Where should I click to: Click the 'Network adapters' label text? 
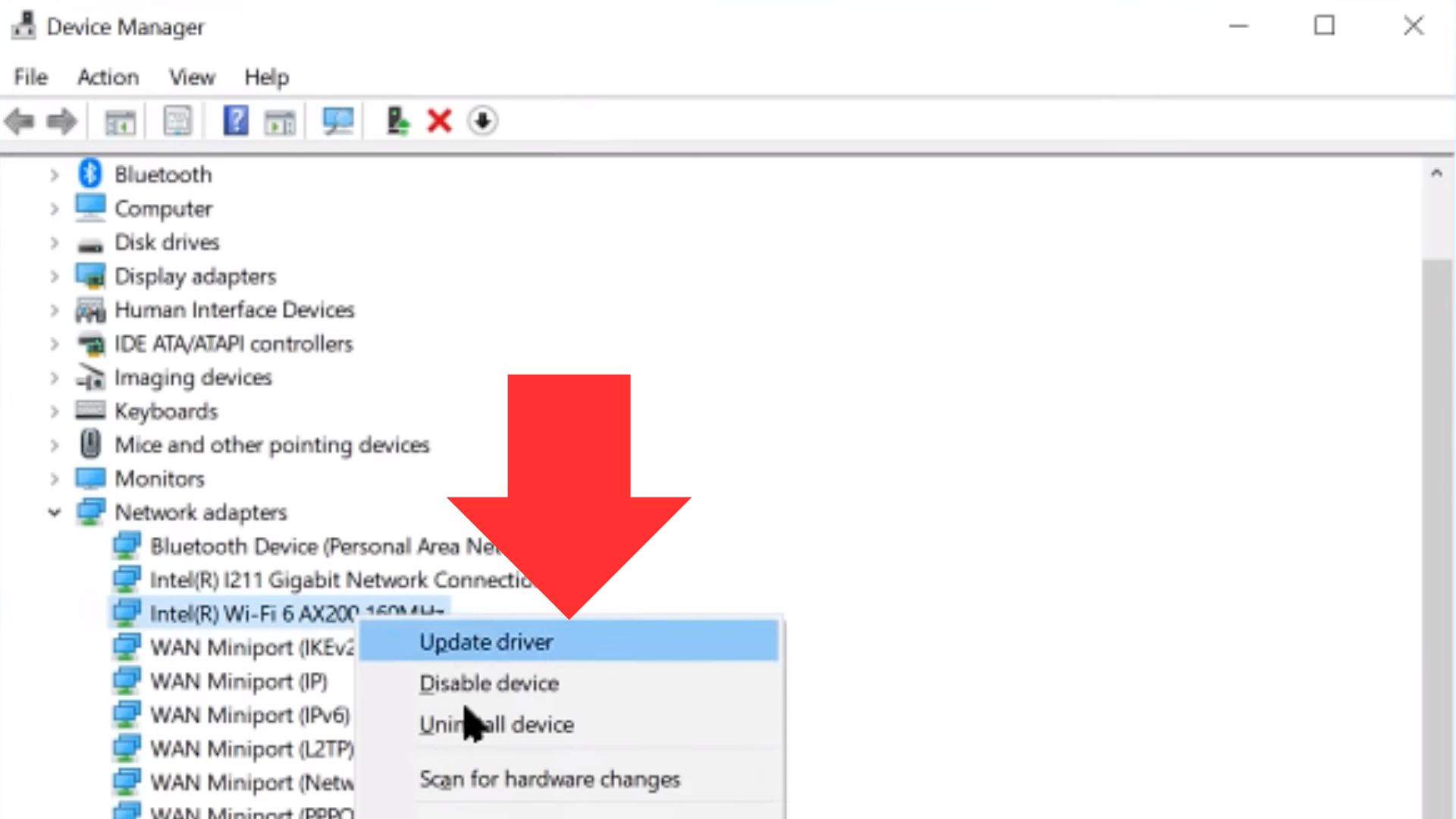pos(201,512)
